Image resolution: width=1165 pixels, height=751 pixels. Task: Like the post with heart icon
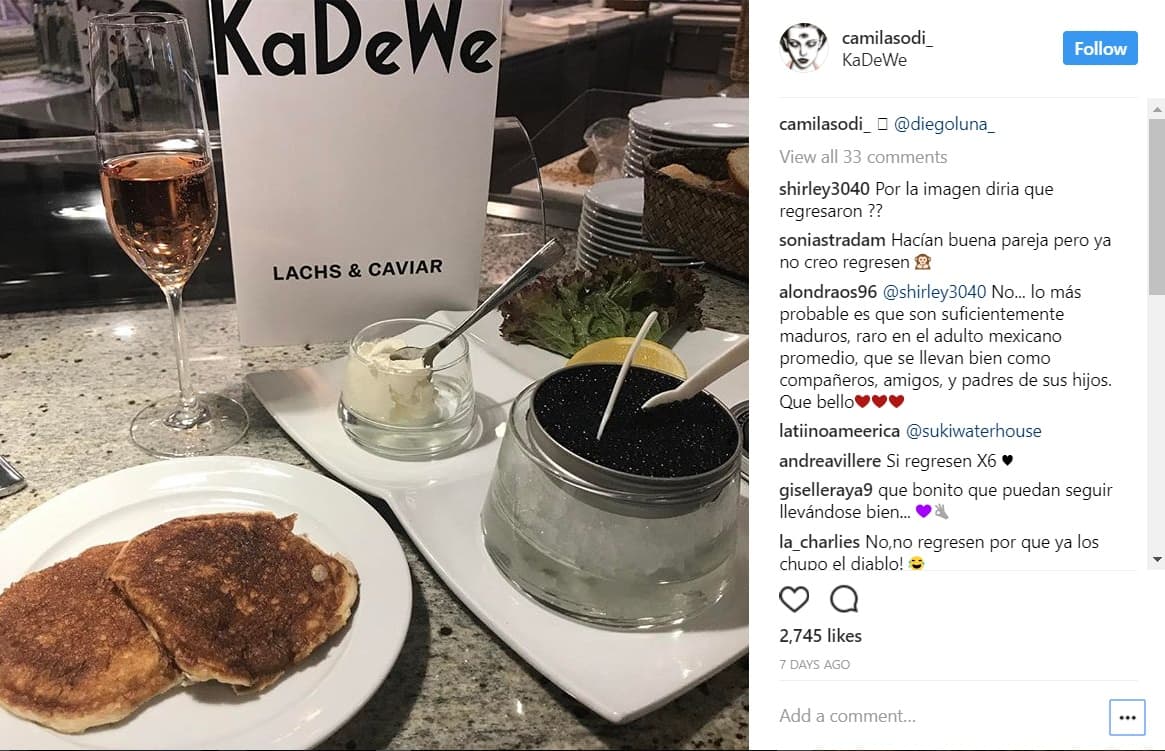[x=794, y=599]
